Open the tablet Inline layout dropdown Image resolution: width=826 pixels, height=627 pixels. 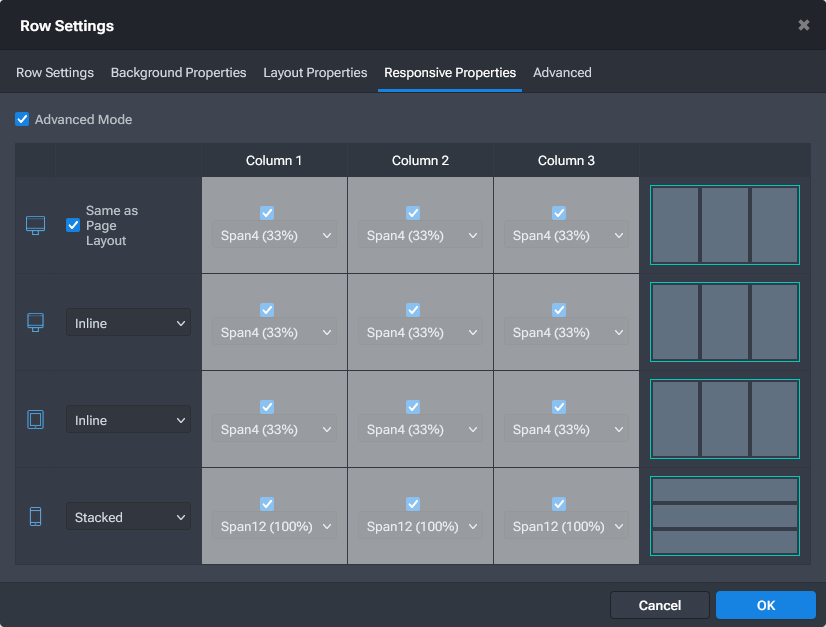click(128, 419)
